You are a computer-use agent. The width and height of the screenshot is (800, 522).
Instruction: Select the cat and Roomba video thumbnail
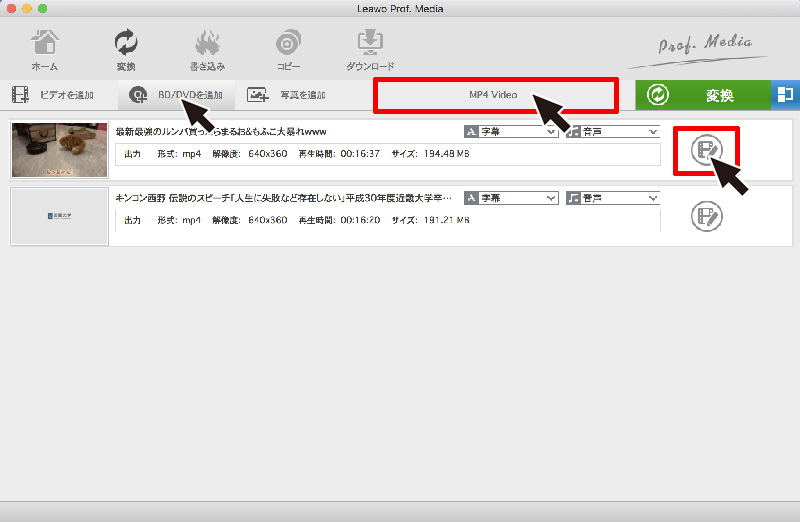tap(60, 150)
